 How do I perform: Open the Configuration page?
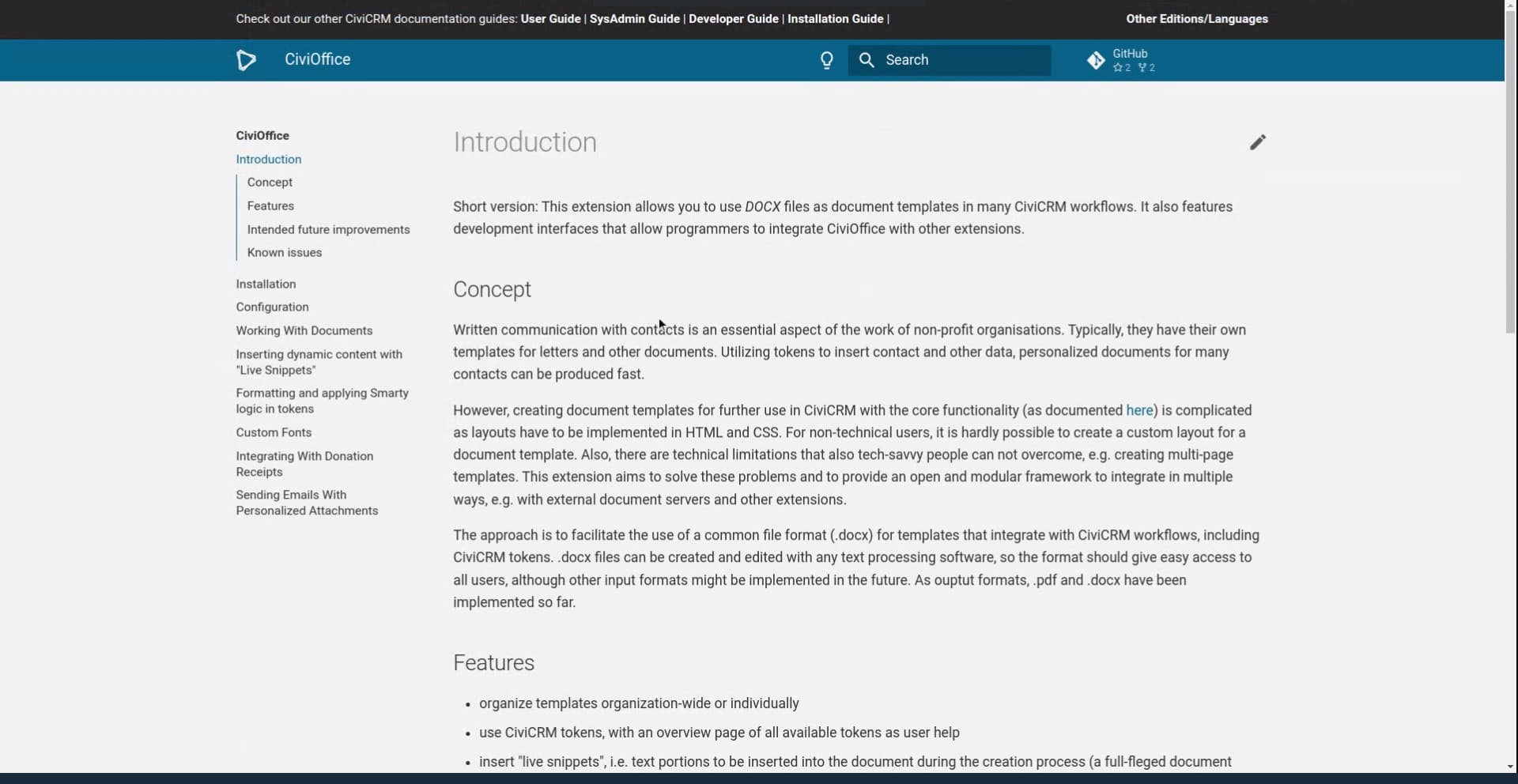coord(272,307)
